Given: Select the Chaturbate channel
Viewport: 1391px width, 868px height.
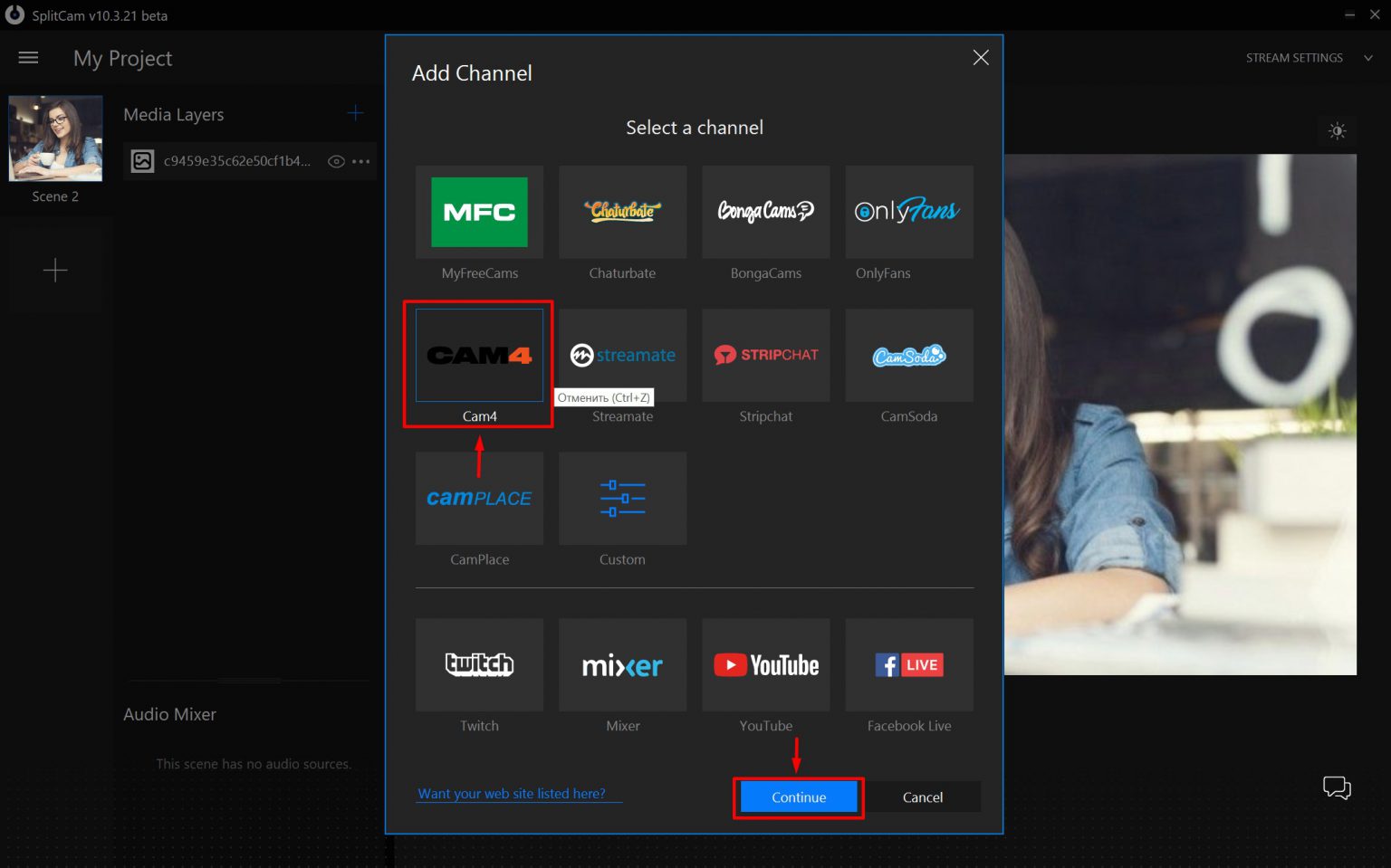Looking at the screenshot, I should click(622, 213).
